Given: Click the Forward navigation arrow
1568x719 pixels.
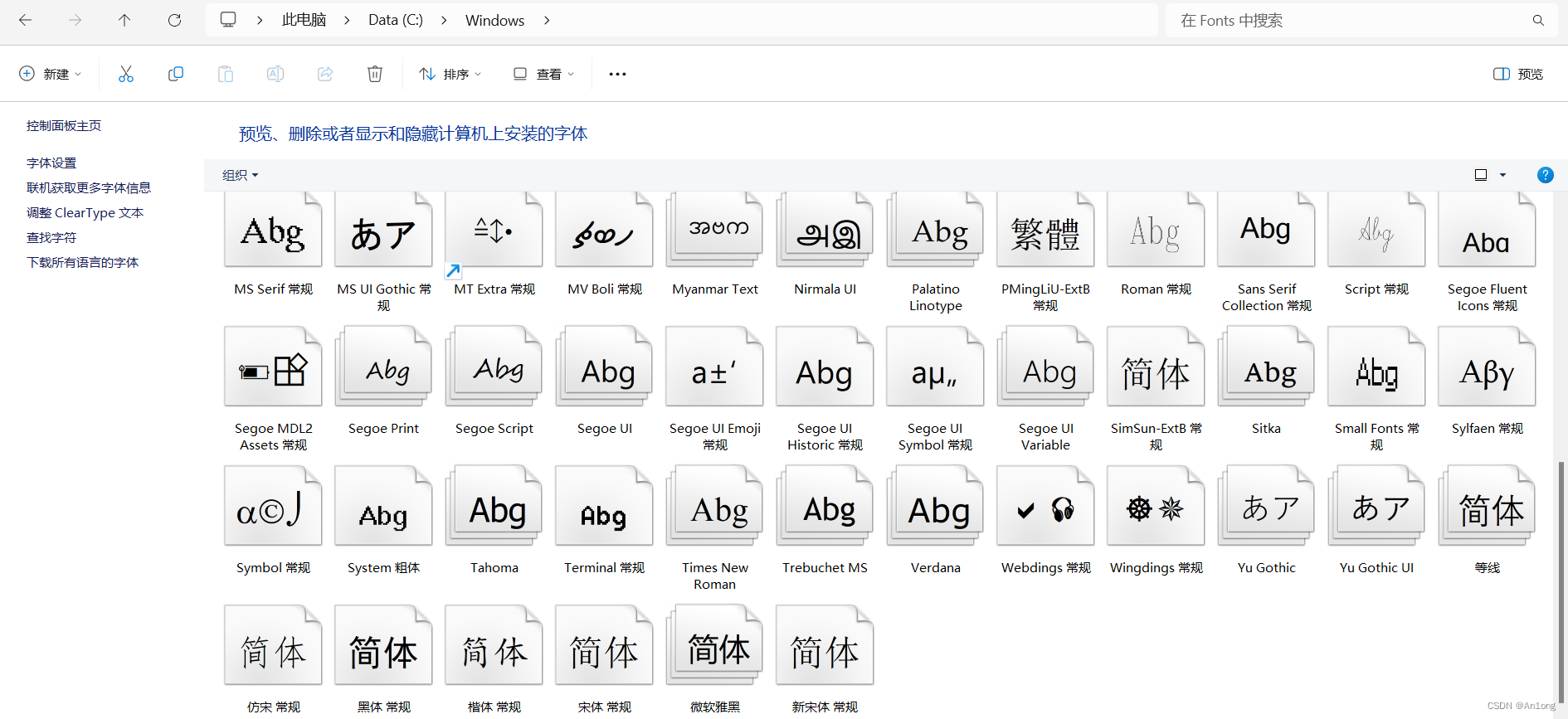Looking at the screenshot, I should [75, 20].
